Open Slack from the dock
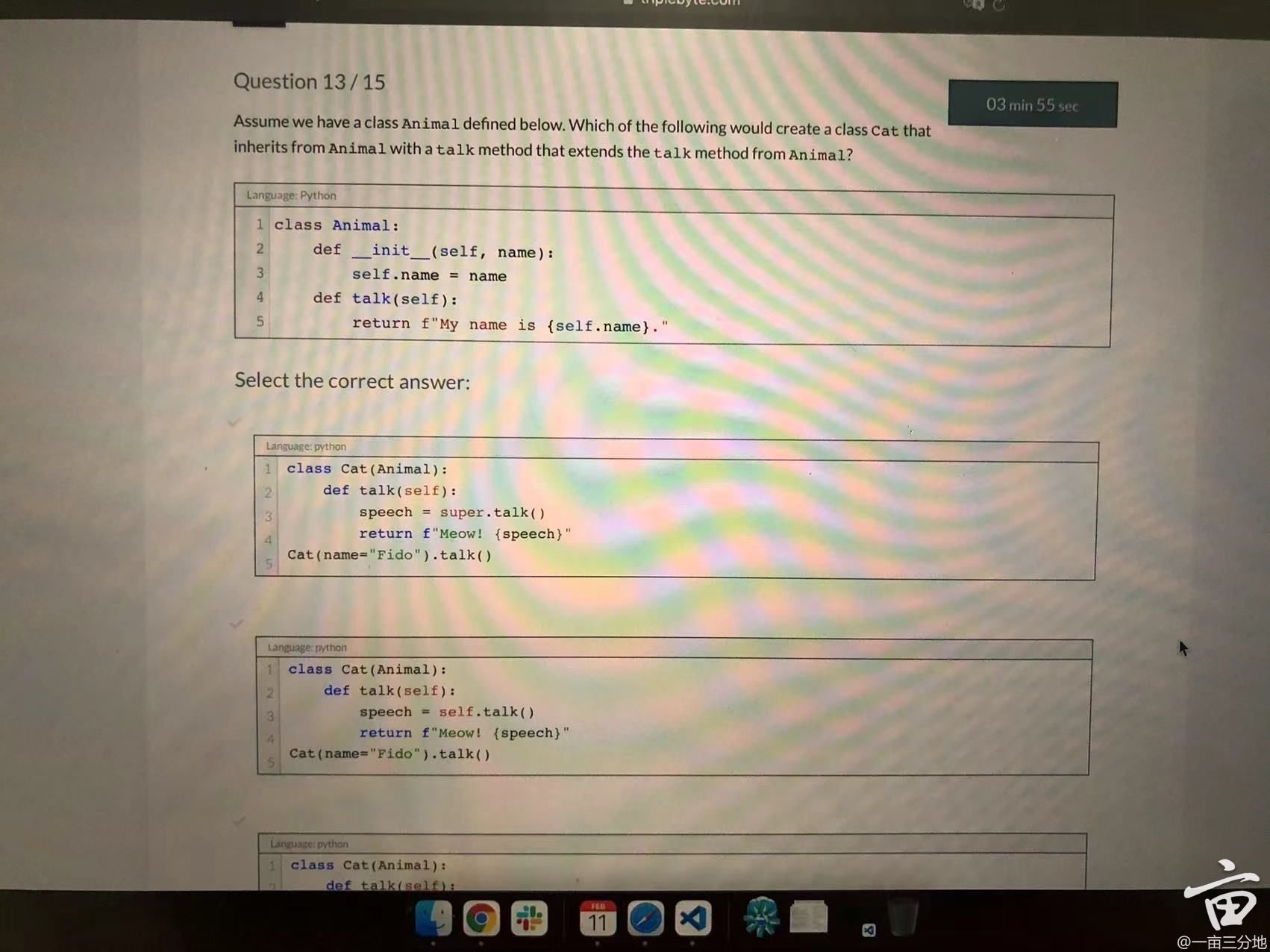 [x=529, y=918]
